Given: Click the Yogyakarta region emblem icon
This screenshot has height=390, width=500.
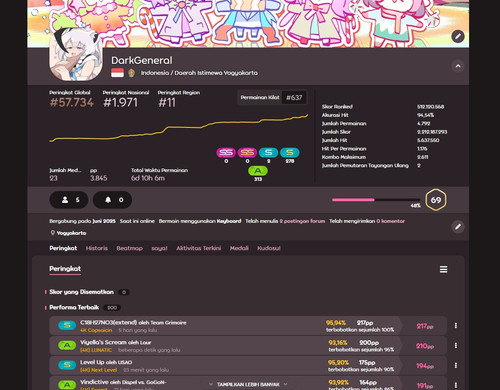Looking at the screenshot, I should click(x=131, y=73).
